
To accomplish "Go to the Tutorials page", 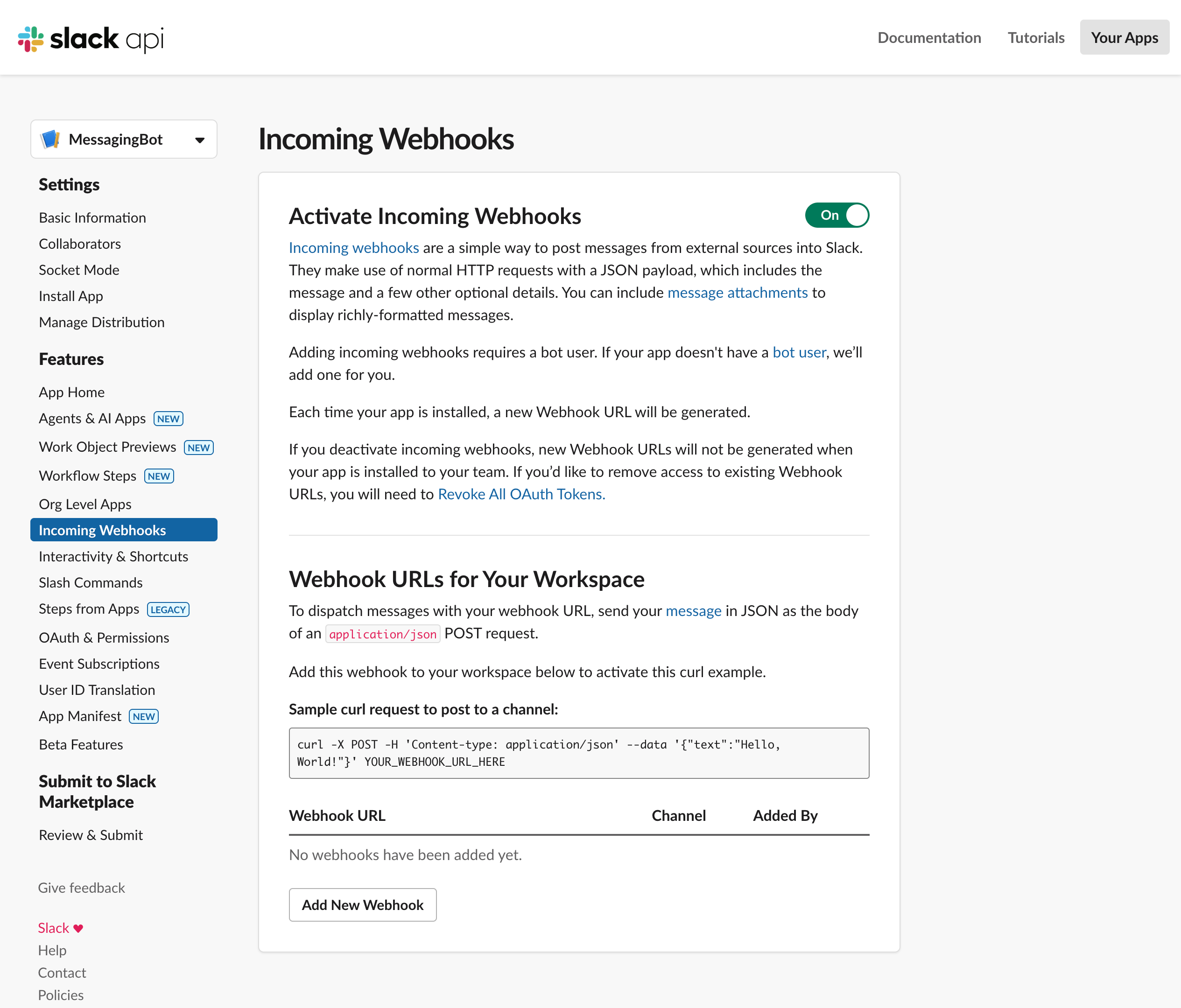I will (x=1036, y=38).
